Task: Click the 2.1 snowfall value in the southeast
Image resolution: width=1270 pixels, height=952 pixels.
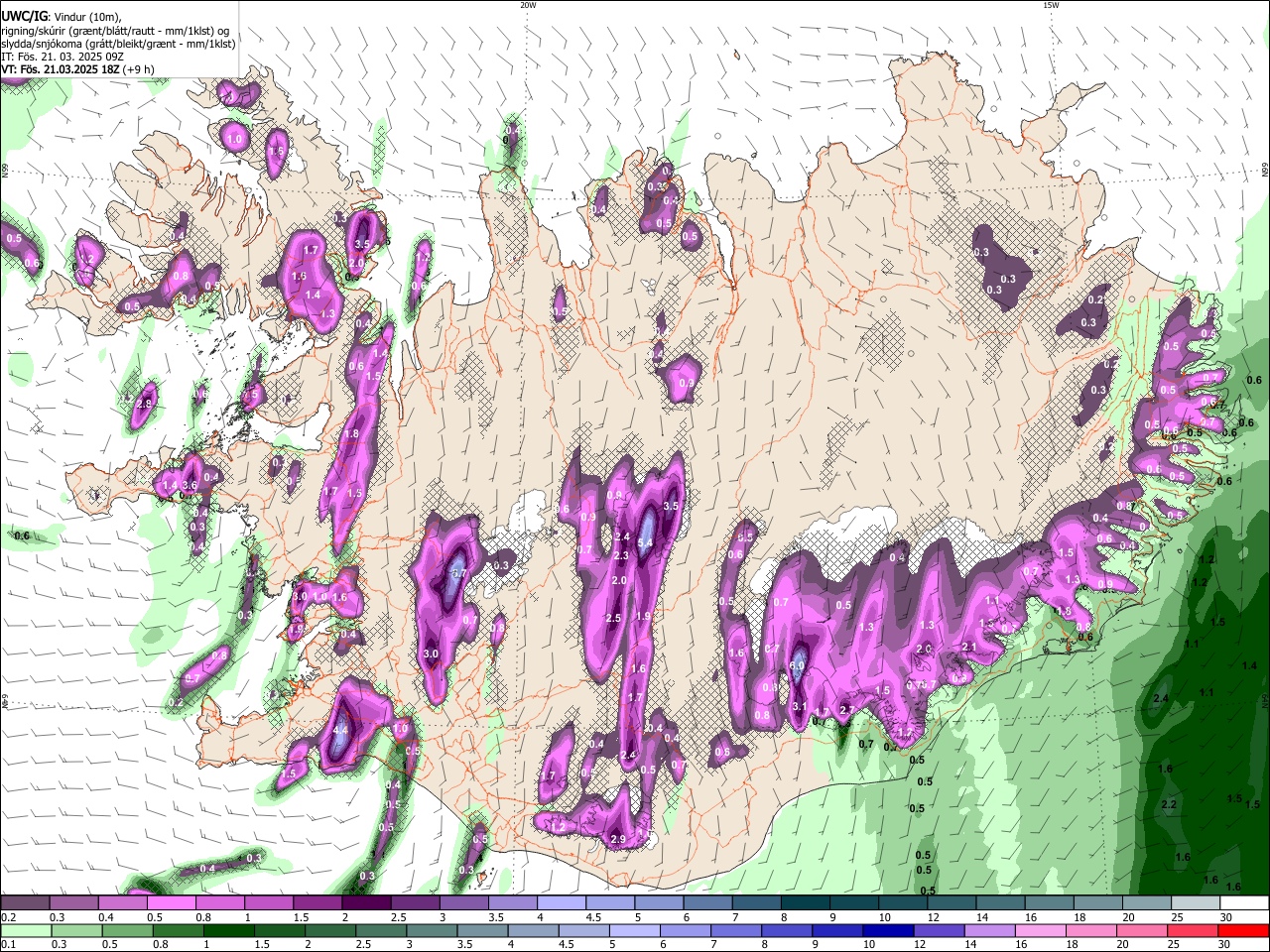Action: [x=969, y=647]
